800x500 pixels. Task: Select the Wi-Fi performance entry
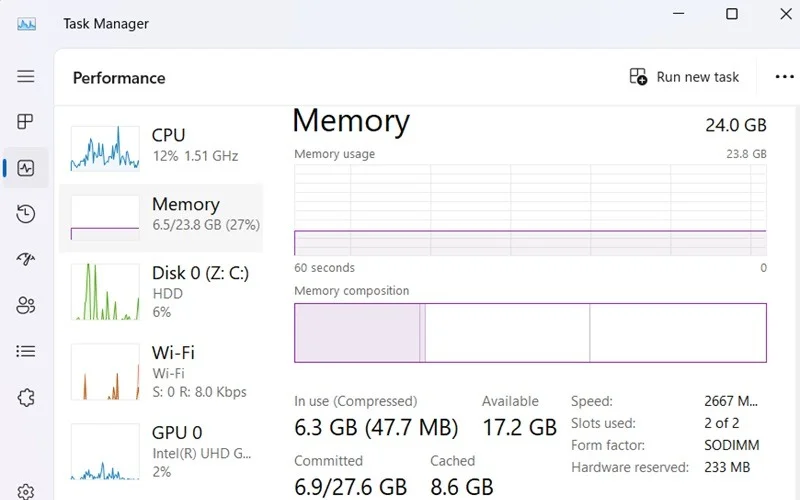point(161,372)
